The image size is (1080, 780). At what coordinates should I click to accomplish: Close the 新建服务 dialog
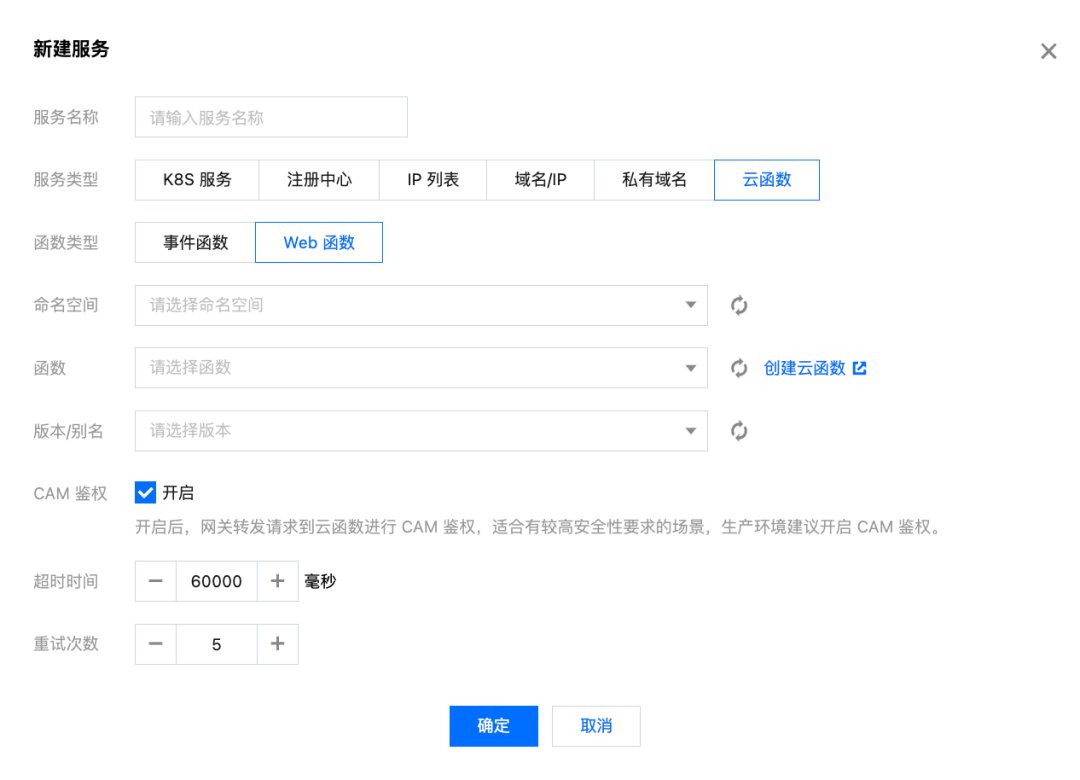(x=1048, y=51)
